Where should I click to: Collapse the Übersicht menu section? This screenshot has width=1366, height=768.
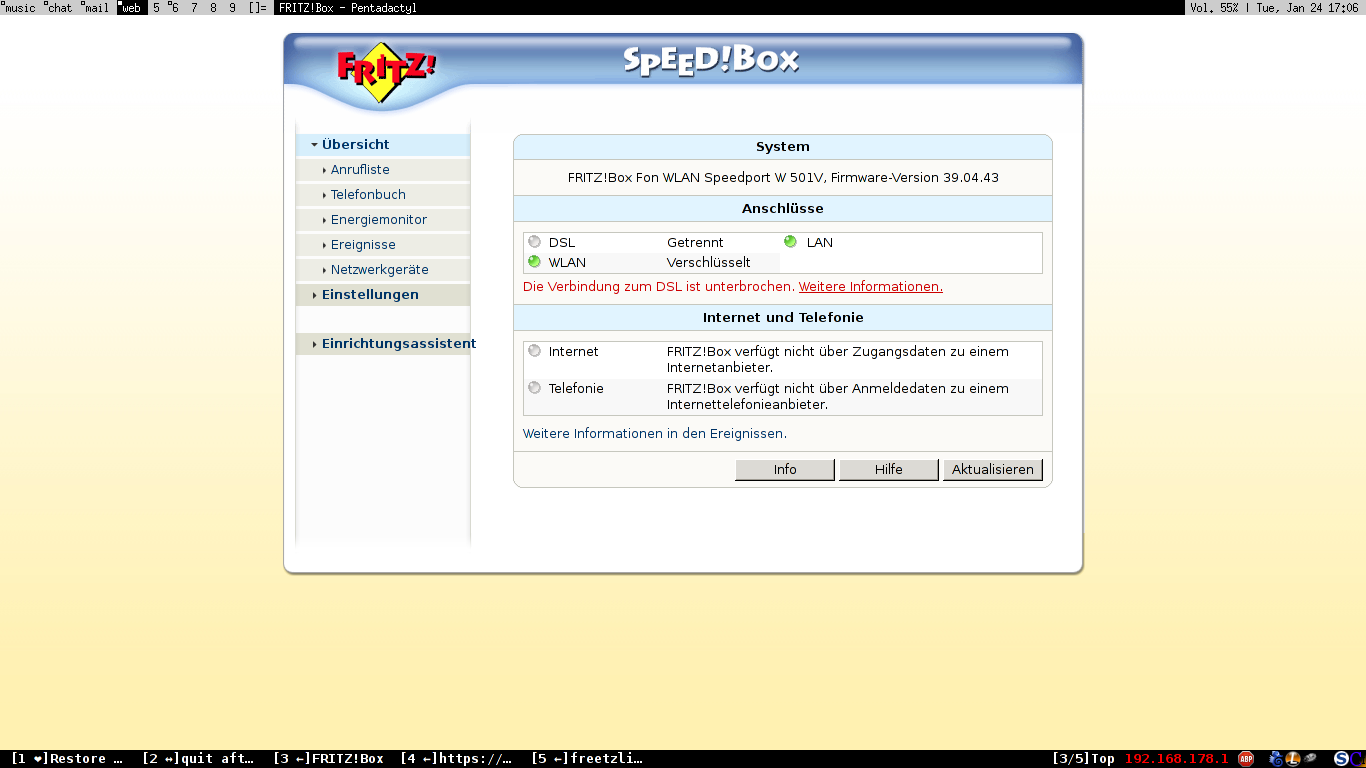click(383, 145)
